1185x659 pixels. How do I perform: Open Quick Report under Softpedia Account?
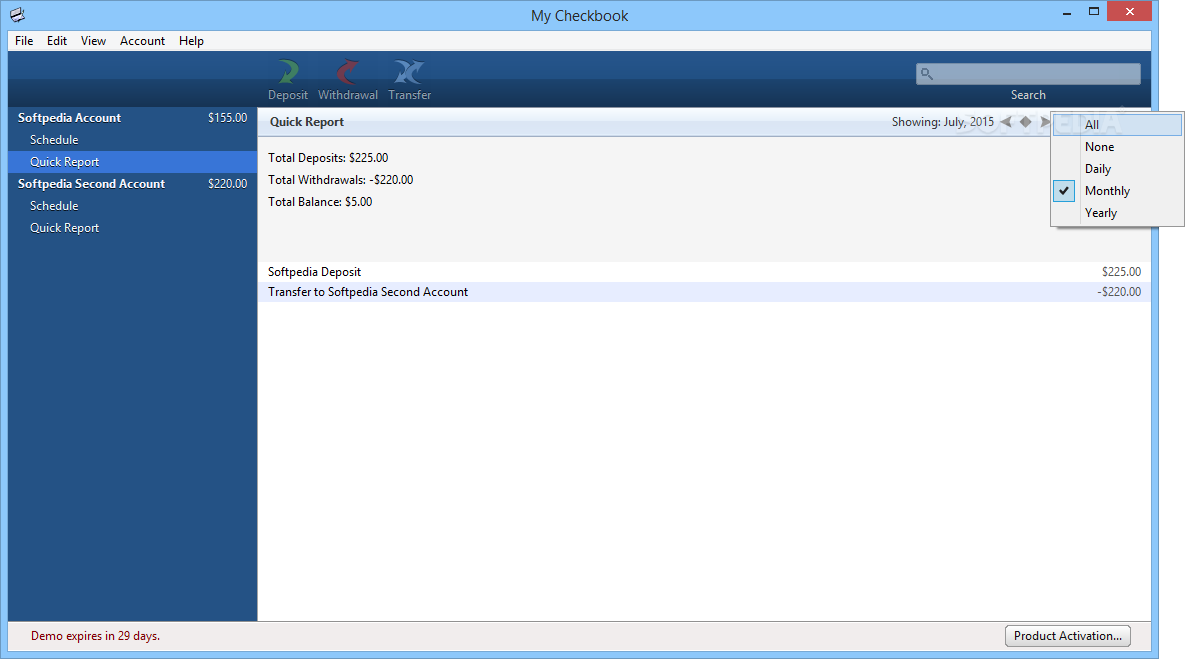tap(132, 162)
